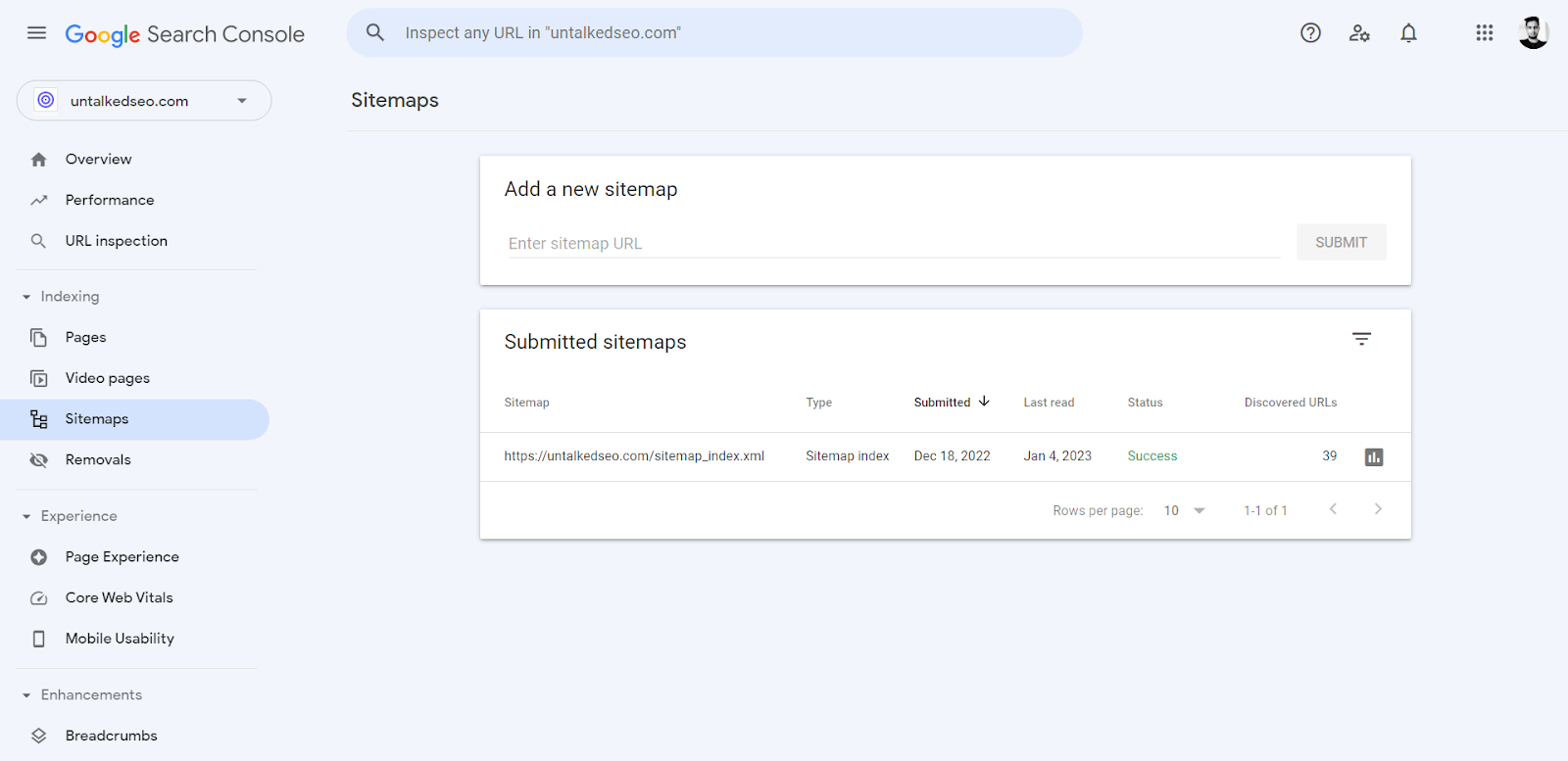Collapse the Experience section
The width and height of the screenshot is (1568, 761).
coord(26,516)
